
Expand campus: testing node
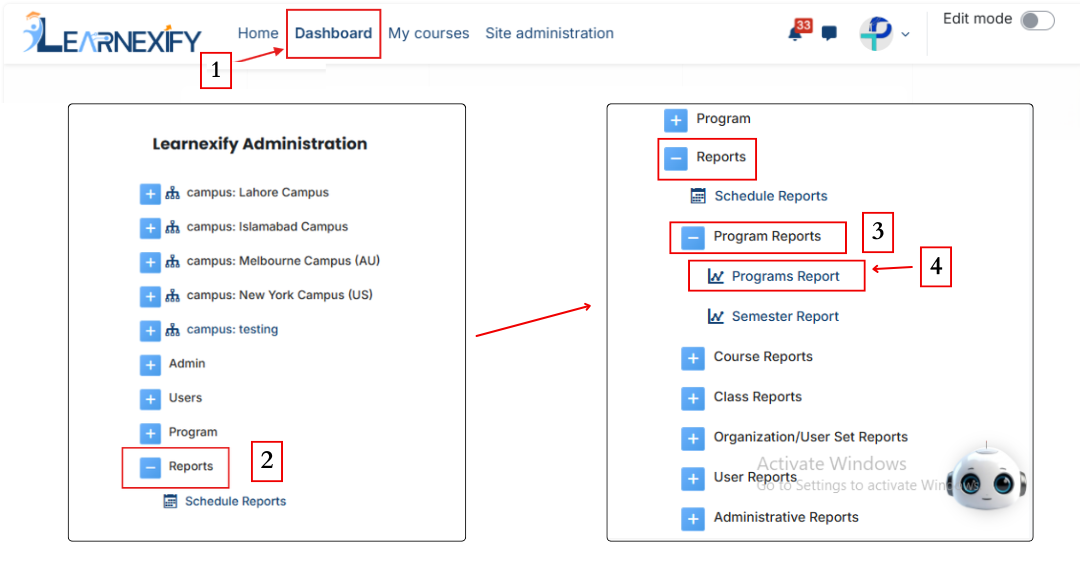pyautogui.click(x=150, y=331)
